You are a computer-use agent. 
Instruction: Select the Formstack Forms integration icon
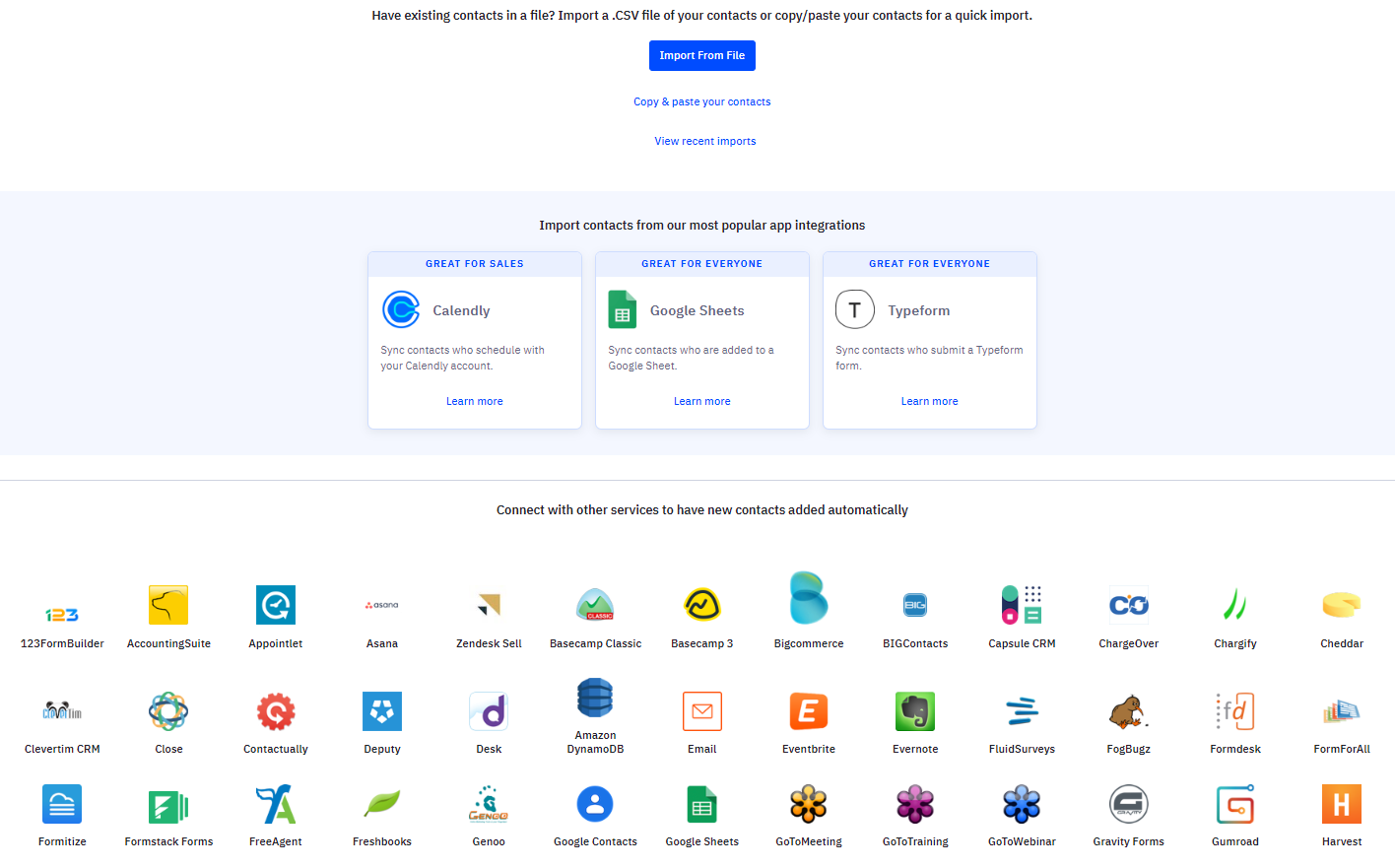tap(168, 807)
